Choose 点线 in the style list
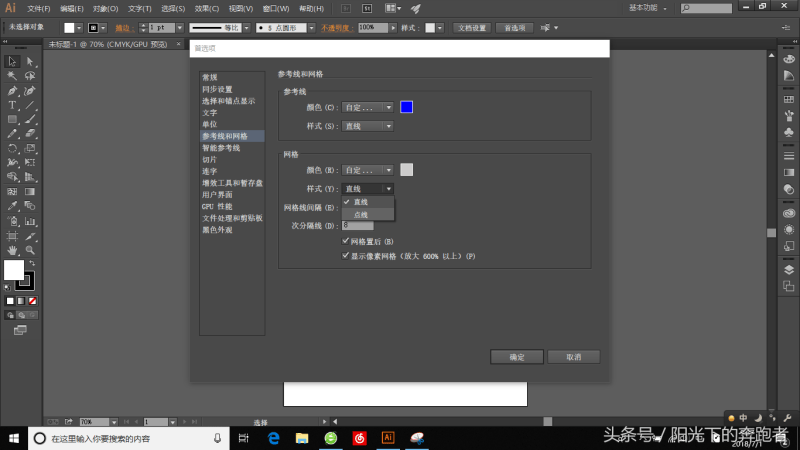Image resolution: width=800 pixels, height=450 pixels. 367,215
